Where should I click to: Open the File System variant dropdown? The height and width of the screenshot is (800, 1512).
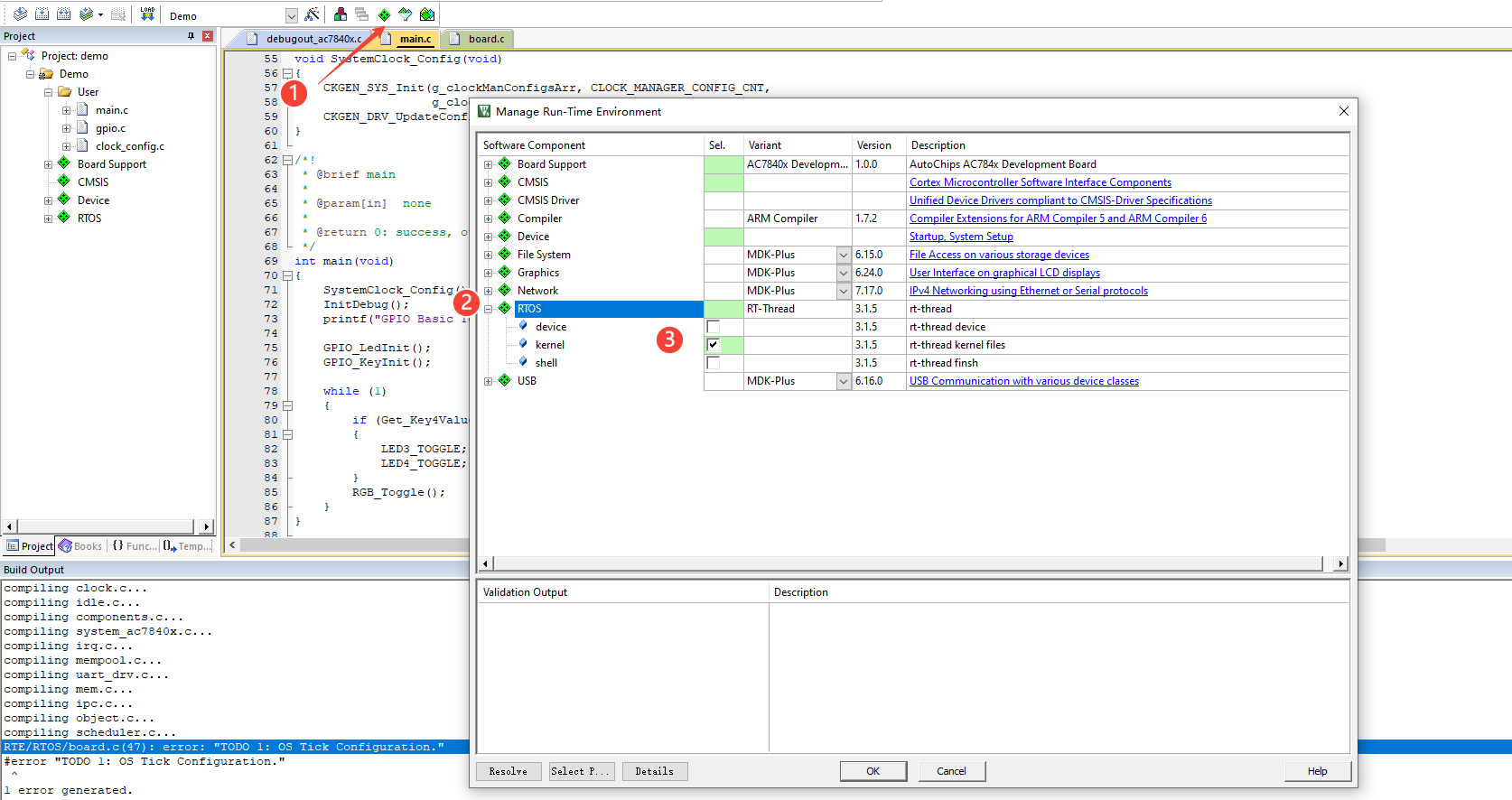point(844,255)
